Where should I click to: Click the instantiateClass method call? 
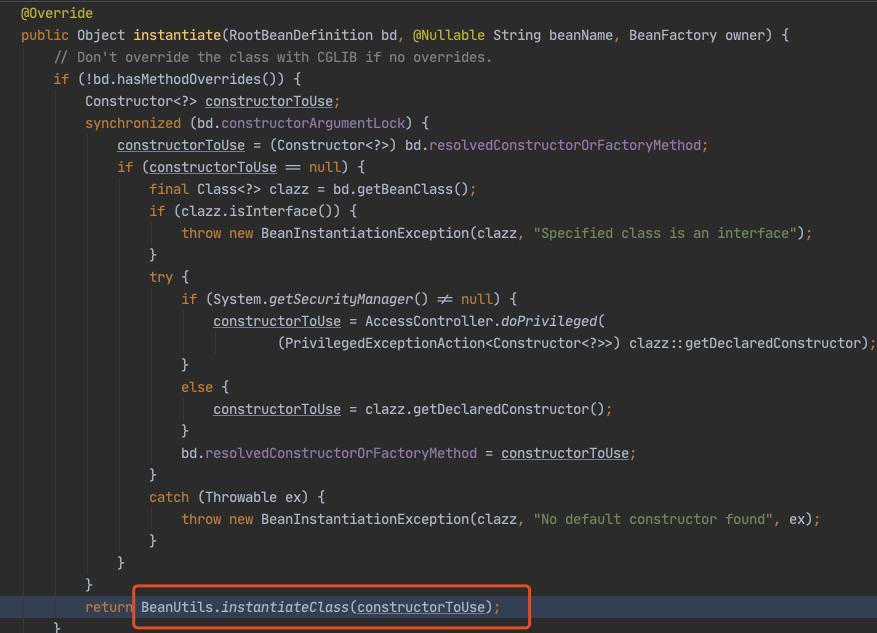(x=285, y=607)
